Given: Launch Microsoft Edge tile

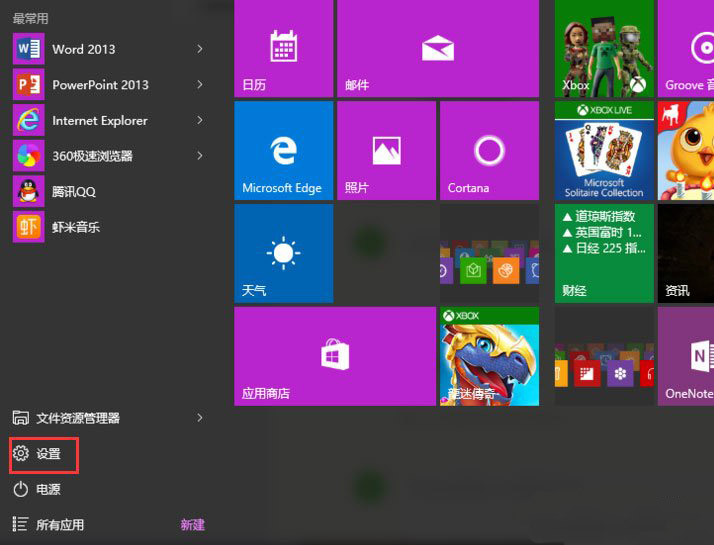Looking at the screenshot, I should [283, 151].
